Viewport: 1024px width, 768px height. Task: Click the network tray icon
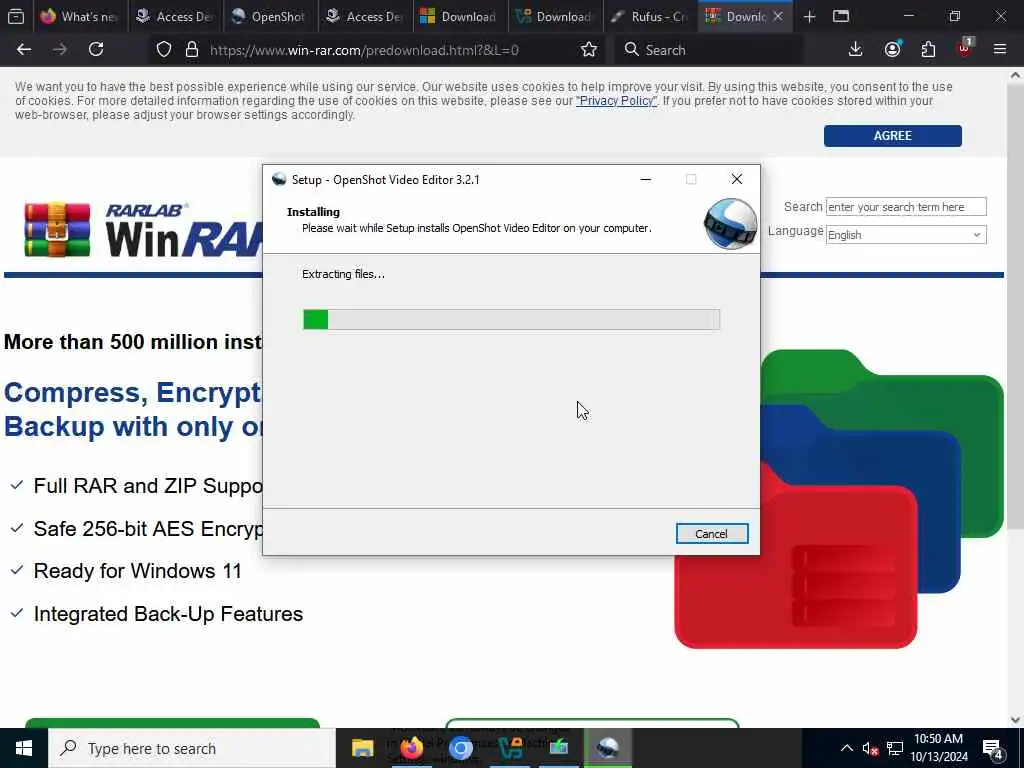(x=895, y=748)
